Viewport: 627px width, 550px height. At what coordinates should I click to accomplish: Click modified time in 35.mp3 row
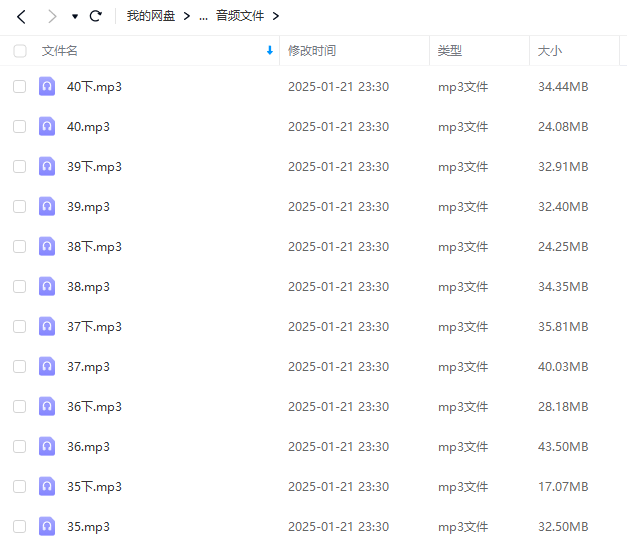338,526
